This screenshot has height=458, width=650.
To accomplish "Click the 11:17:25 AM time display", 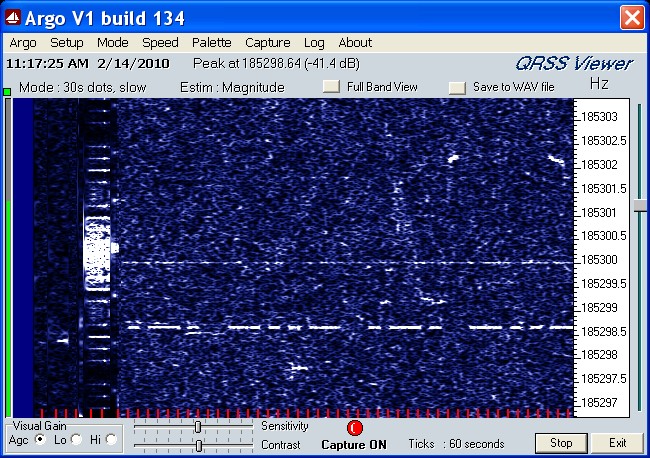I will [47, 64].
